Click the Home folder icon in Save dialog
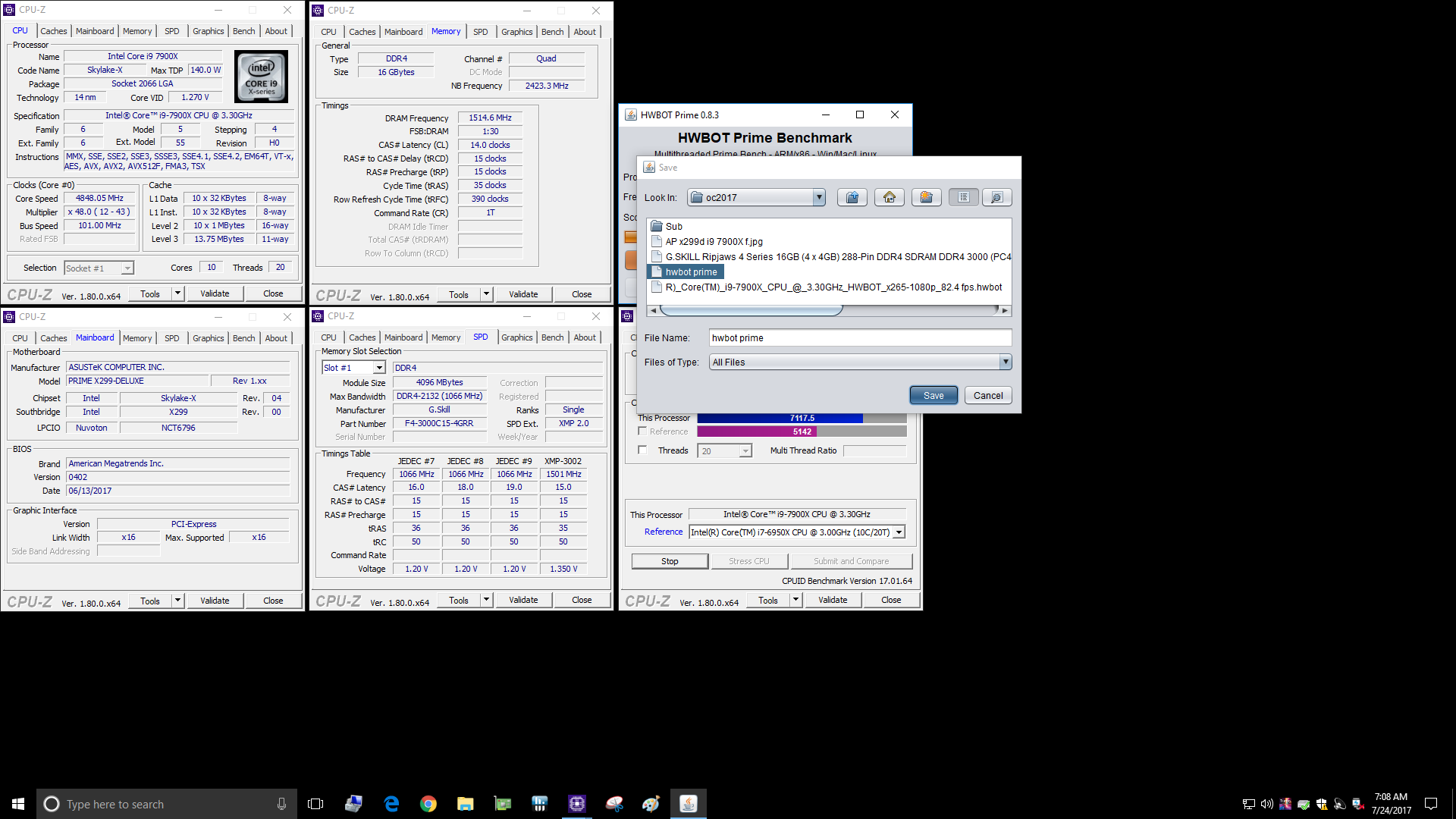The image size is (1456, 819). [x=890, y=197]
